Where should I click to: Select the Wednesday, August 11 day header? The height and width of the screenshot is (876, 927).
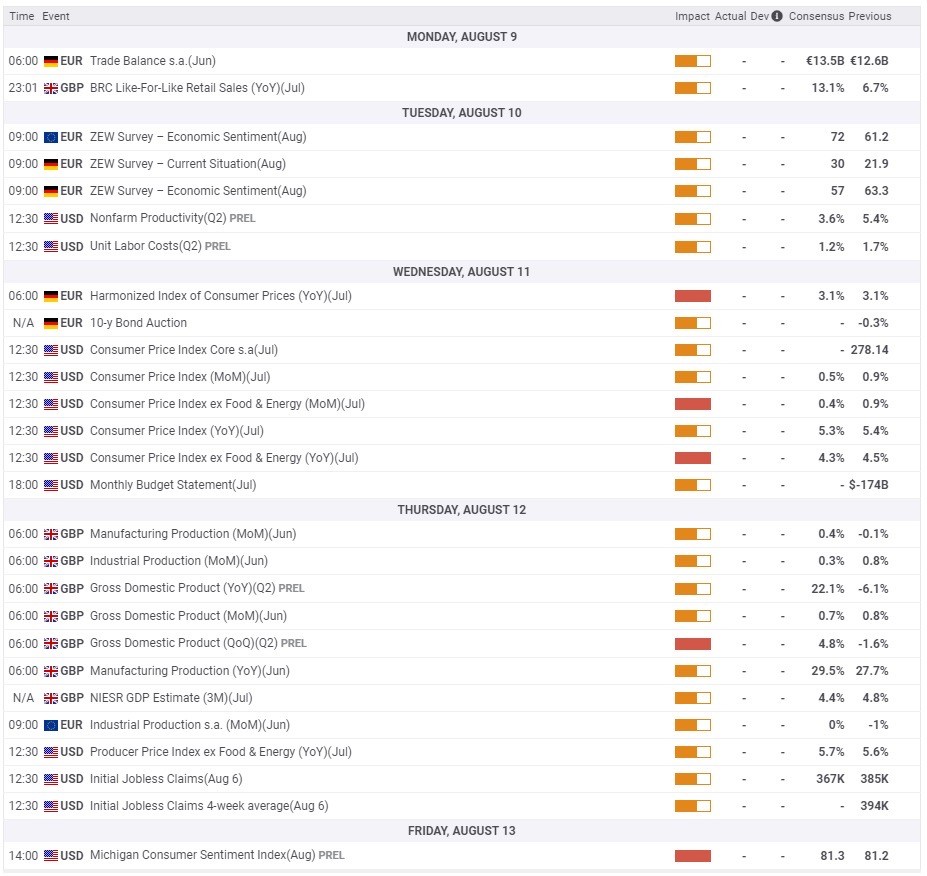[x=462, y=272]
